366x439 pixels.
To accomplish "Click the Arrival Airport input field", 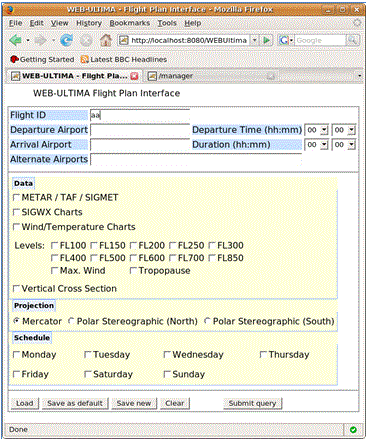I will coord(140,145).
